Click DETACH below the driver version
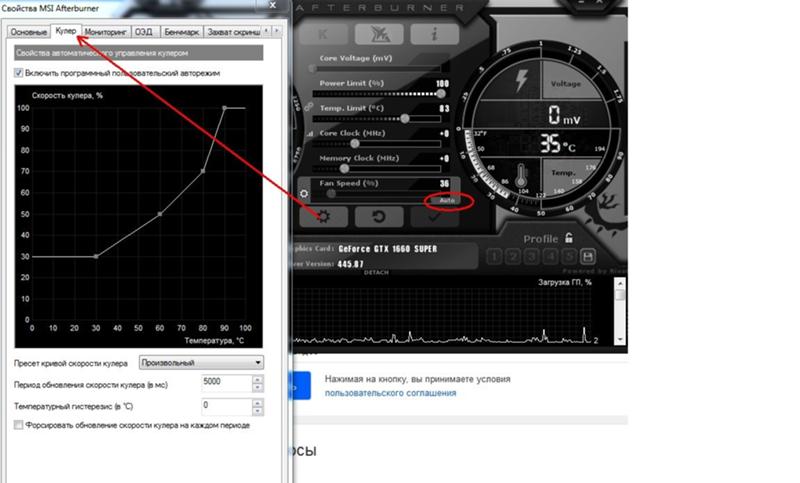This screenshot has width=800, height=483. tap(376, 273)
